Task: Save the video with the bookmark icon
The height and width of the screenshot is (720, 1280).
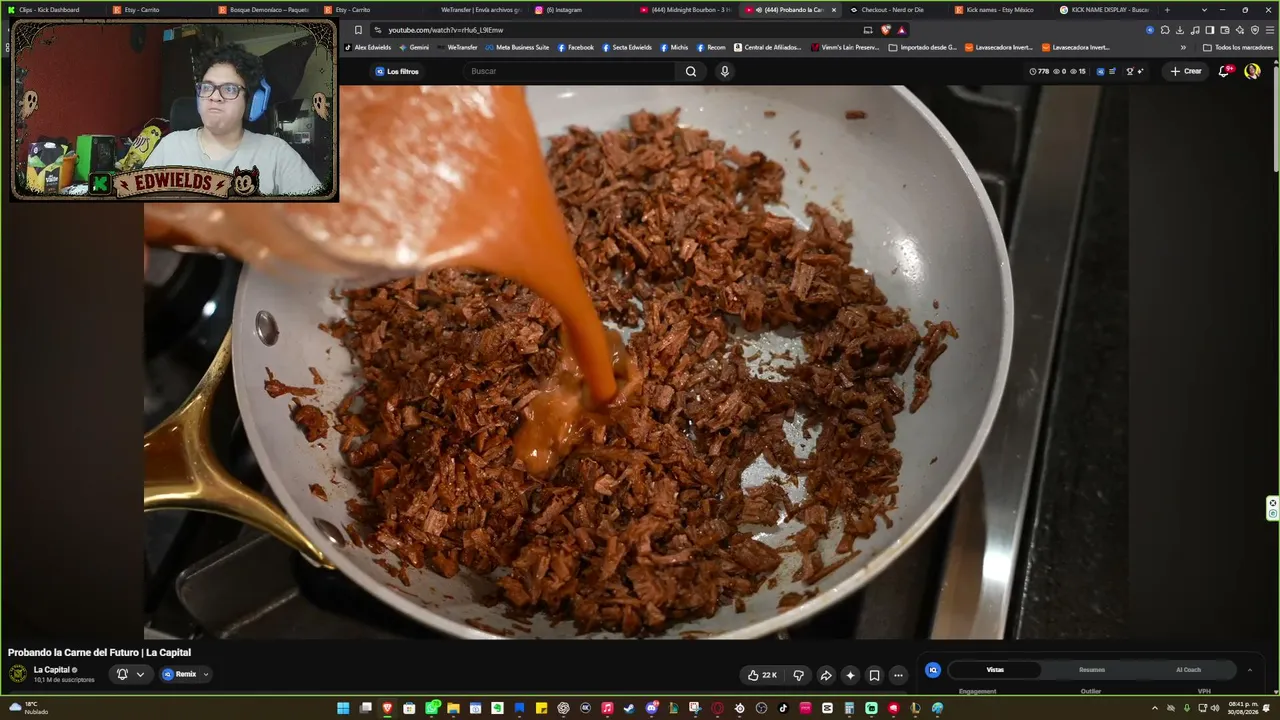Action: (x=874, y=675)
